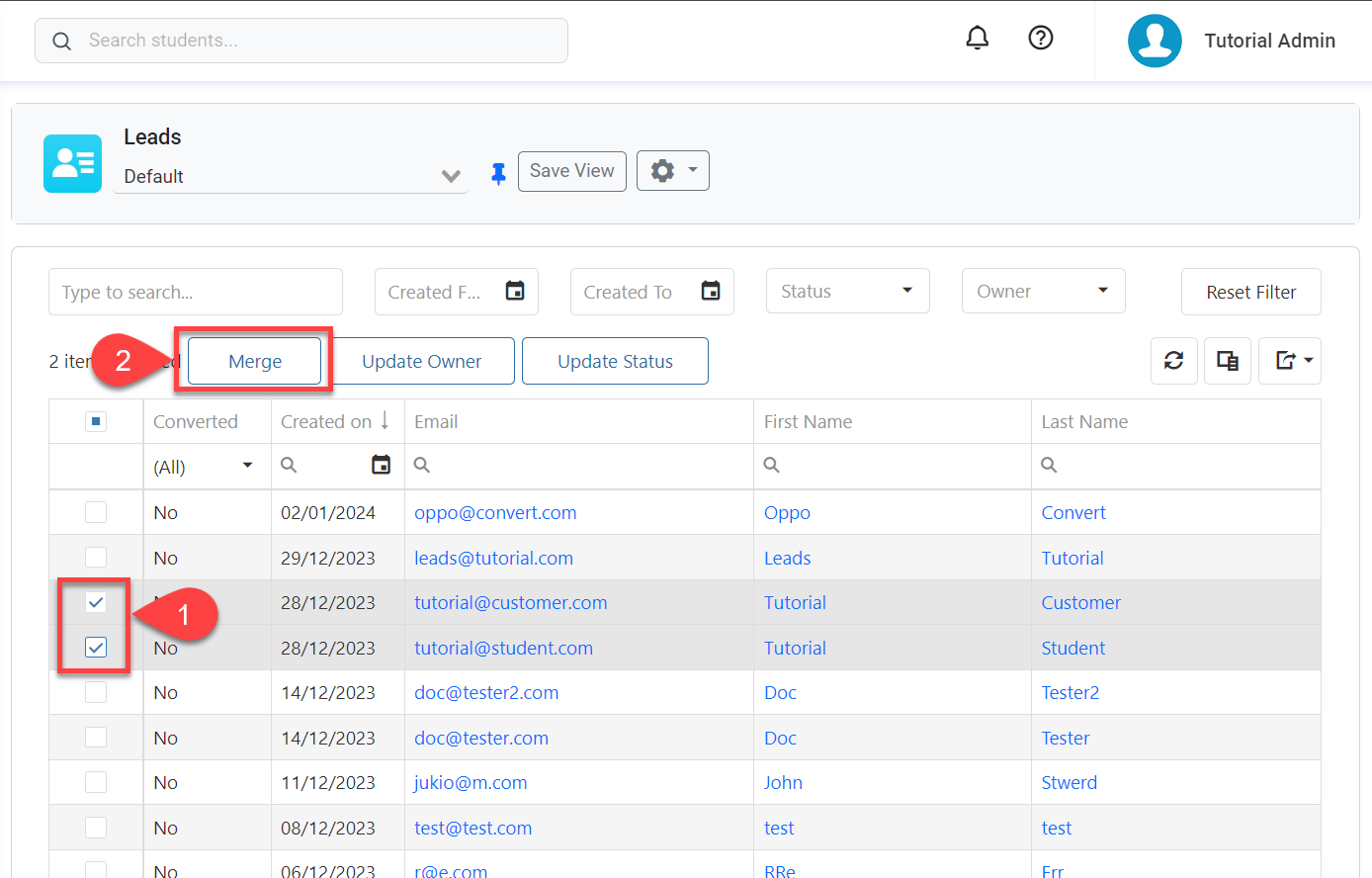The width and height of the screenshot is (1372, 878).
Task: Pin the current view
Action: click(498, 174)
